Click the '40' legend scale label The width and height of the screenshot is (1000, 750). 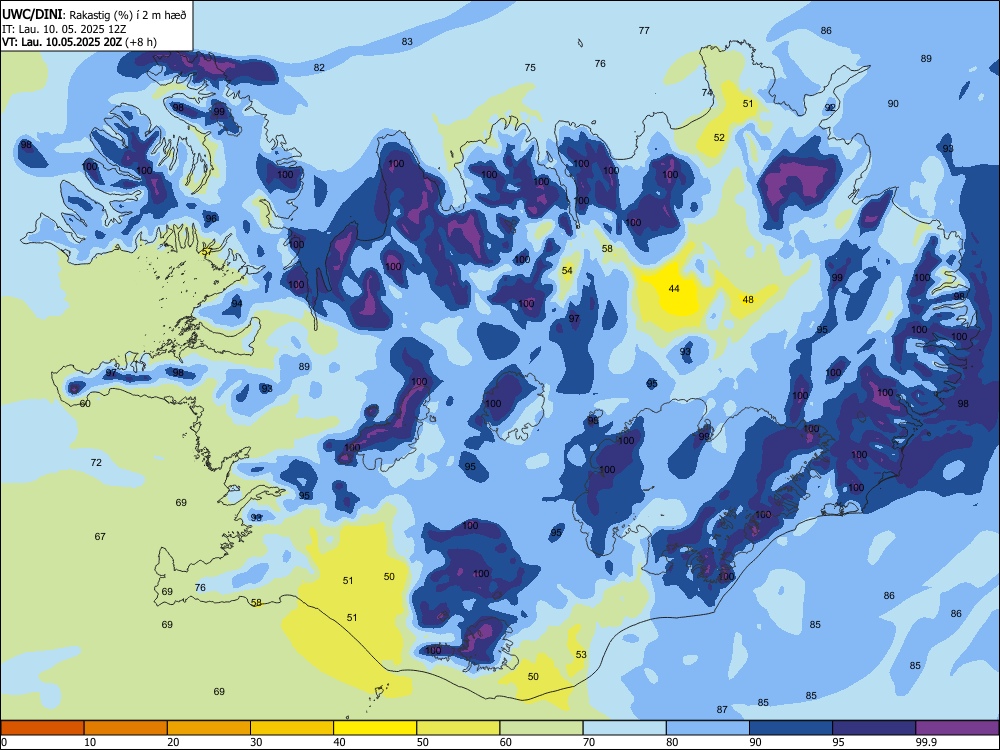pyautogui.click(x=339, y=742)
